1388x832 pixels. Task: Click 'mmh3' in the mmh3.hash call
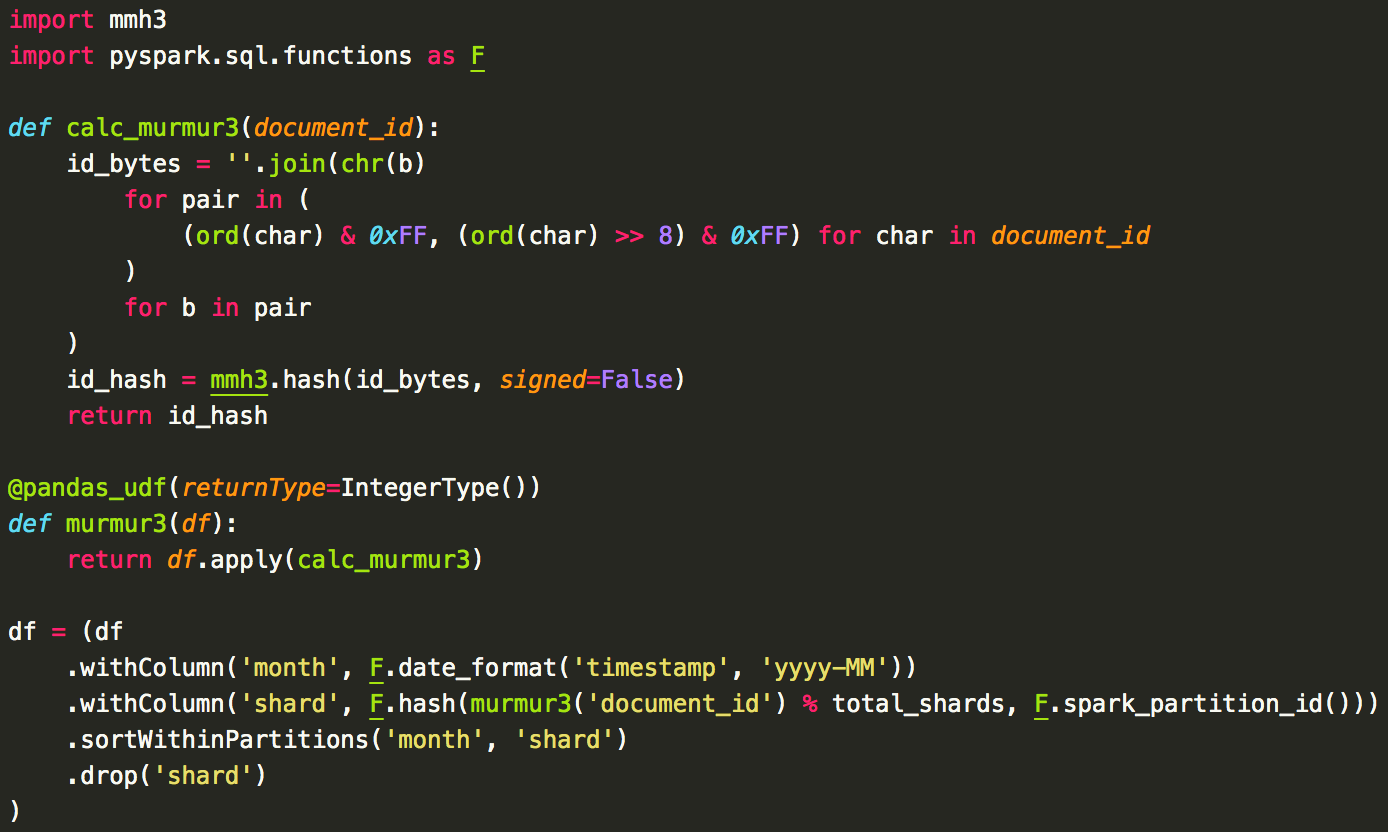[x=239, y=380]
